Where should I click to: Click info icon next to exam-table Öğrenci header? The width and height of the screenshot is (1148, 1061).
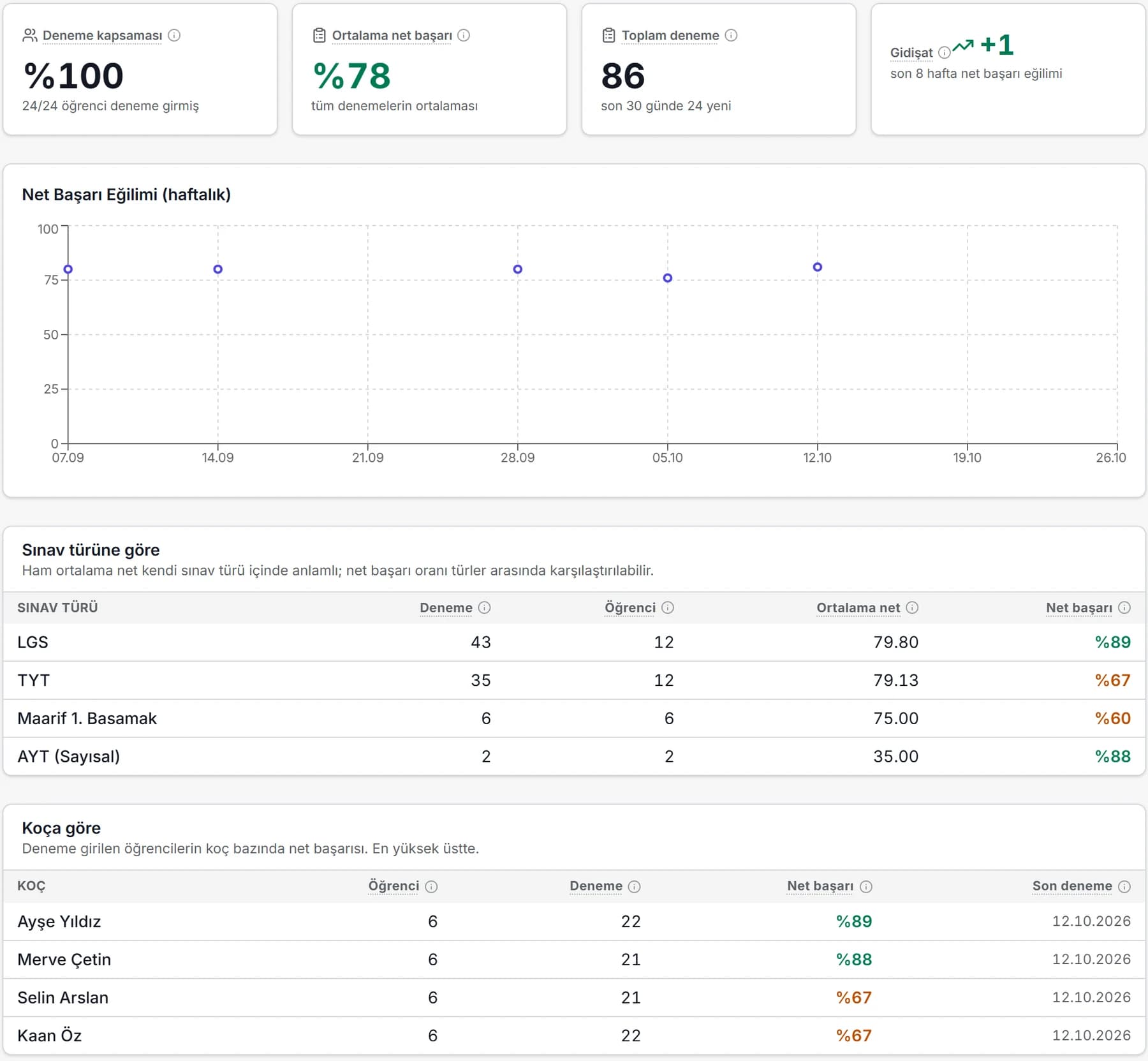coord(667,607)
